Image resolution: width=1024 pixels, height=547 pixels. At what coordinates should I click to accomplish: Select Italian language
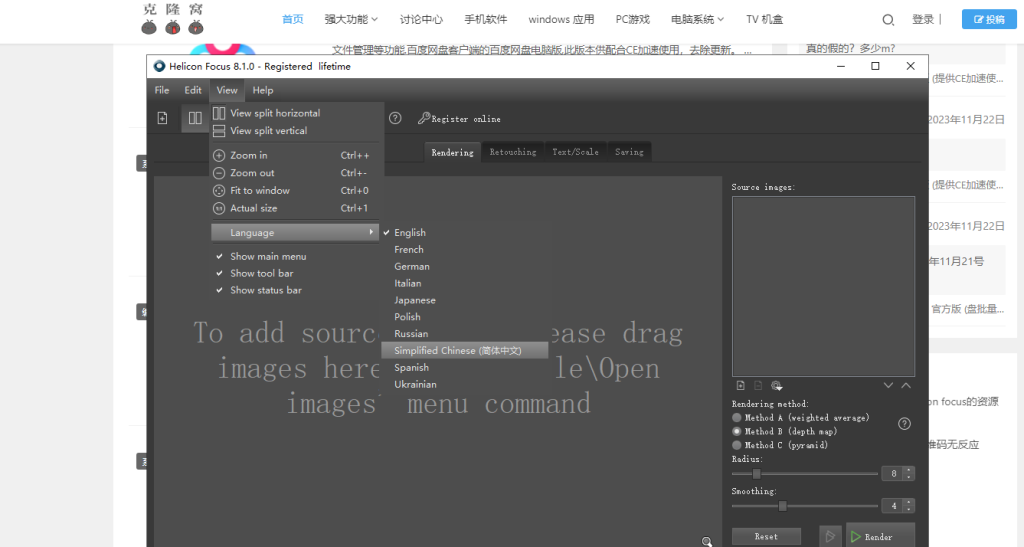click(465, 283)
